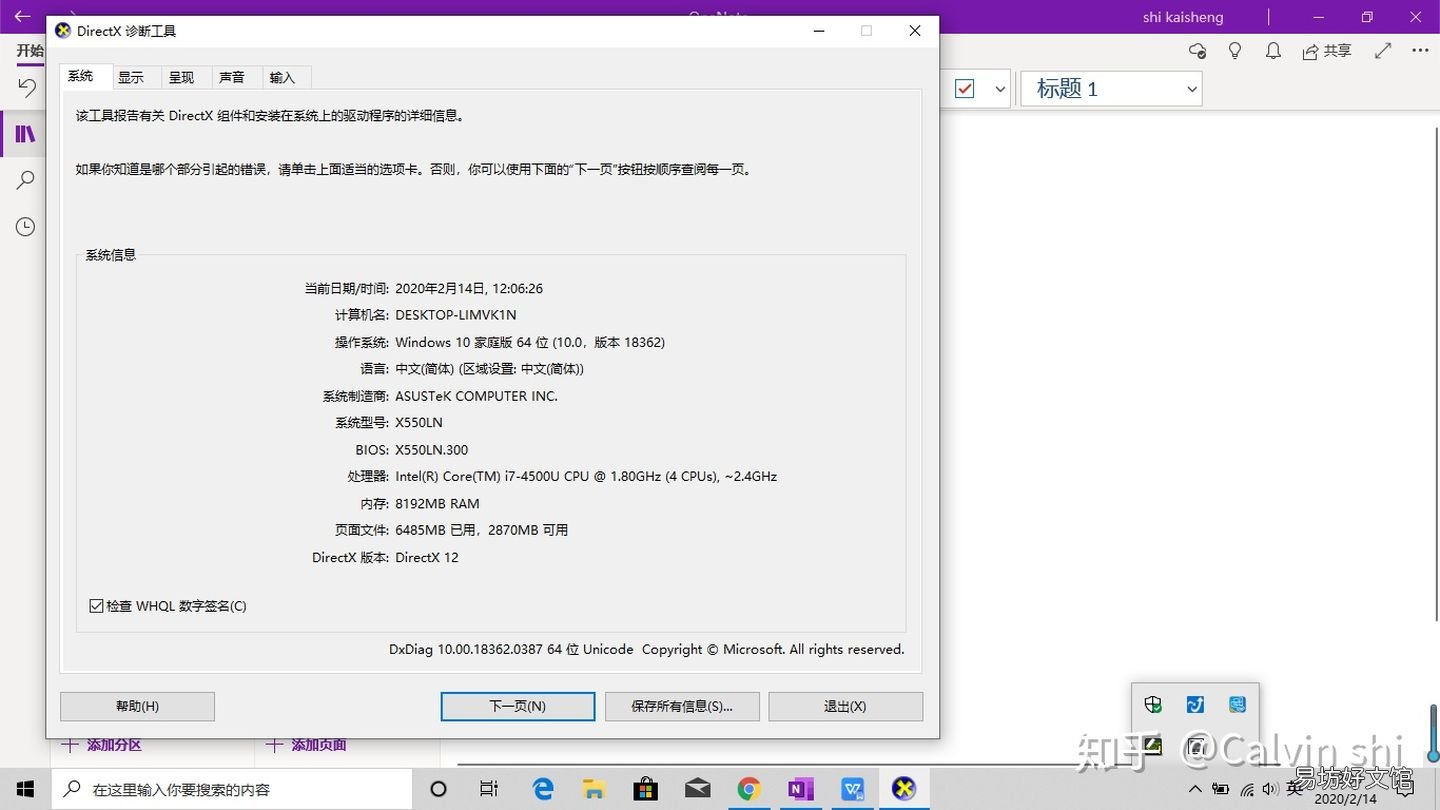Screen dimensions: 1440x810
Task: Open Cortana circle icon
Action: (x=438, y=789)
